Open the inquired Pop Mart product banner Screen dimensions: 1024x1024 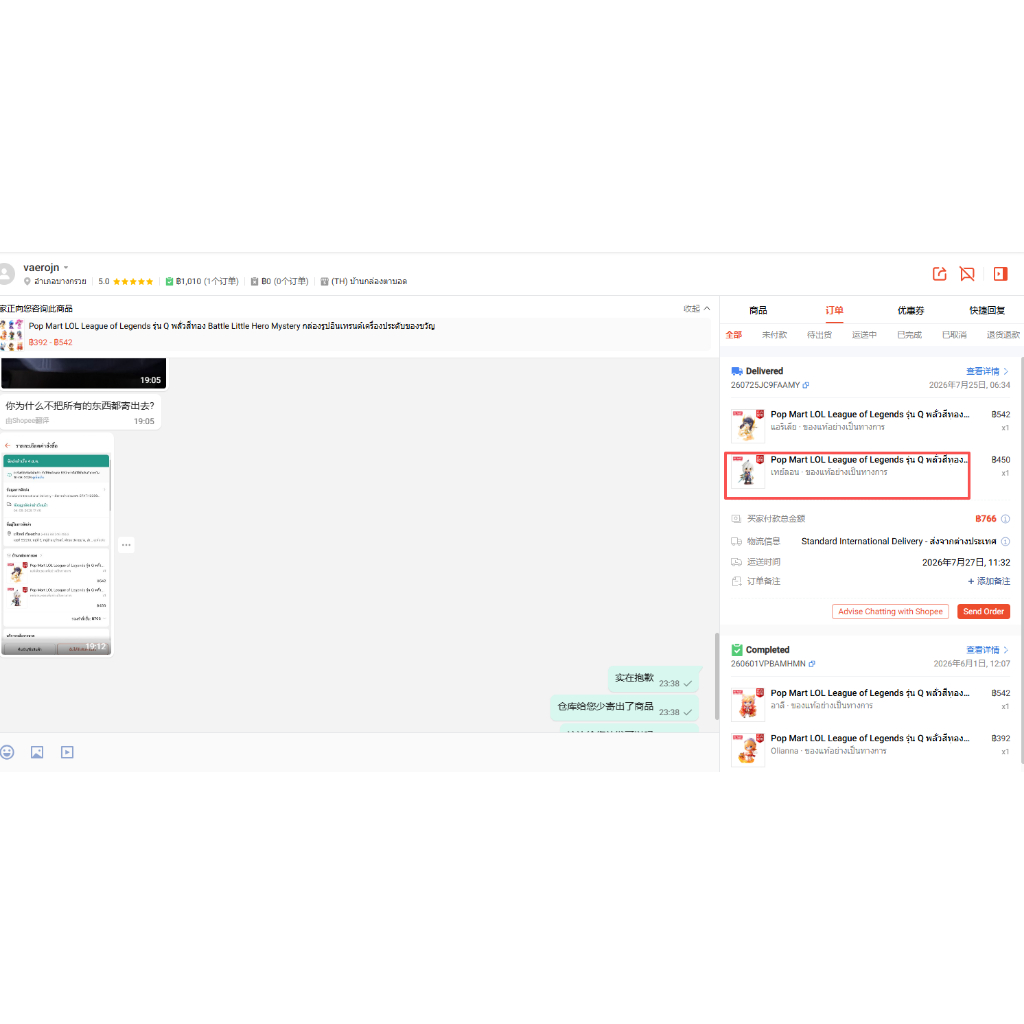point(355,334)
